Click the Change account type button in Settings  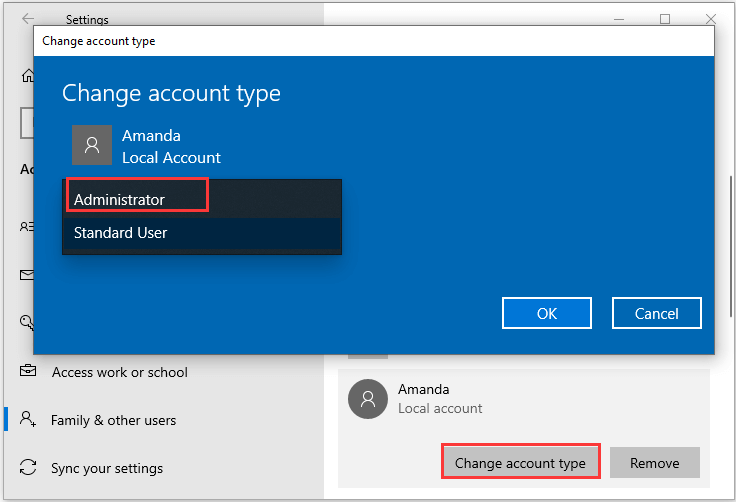tap(521, 463)
